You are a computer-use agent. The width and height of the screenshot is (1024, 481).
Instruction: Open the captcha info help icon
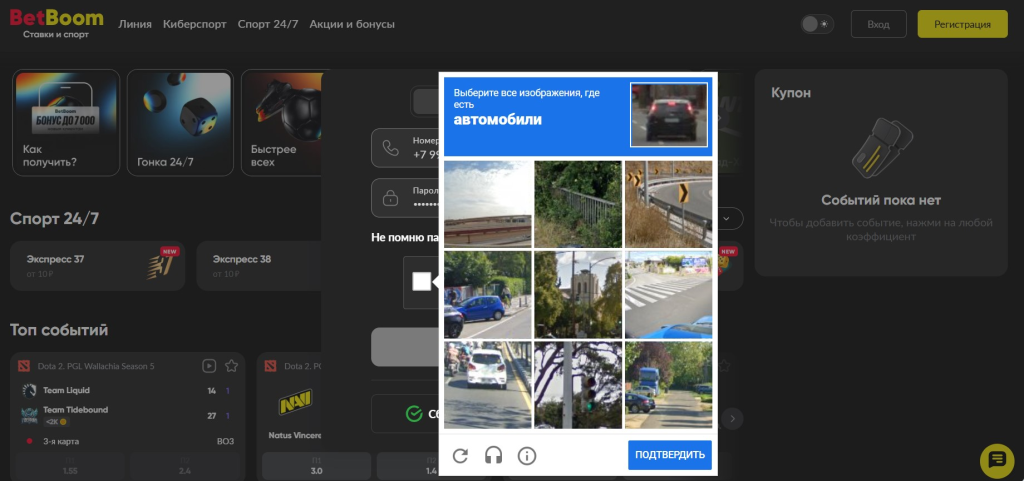tap(527, 456)
